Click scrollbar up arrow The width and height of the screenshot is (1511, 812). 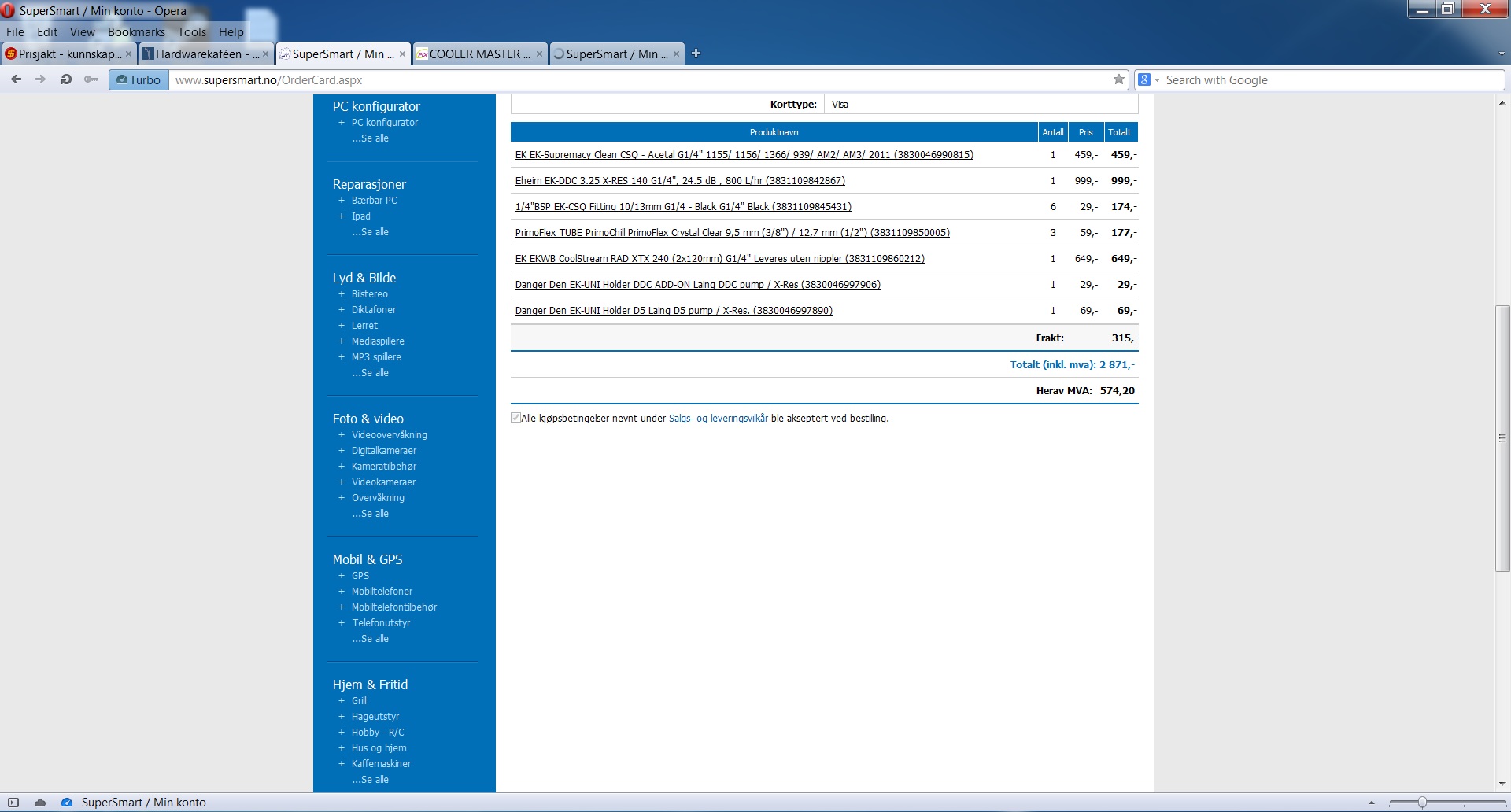pyautogui.click(x=1502, y=103)
